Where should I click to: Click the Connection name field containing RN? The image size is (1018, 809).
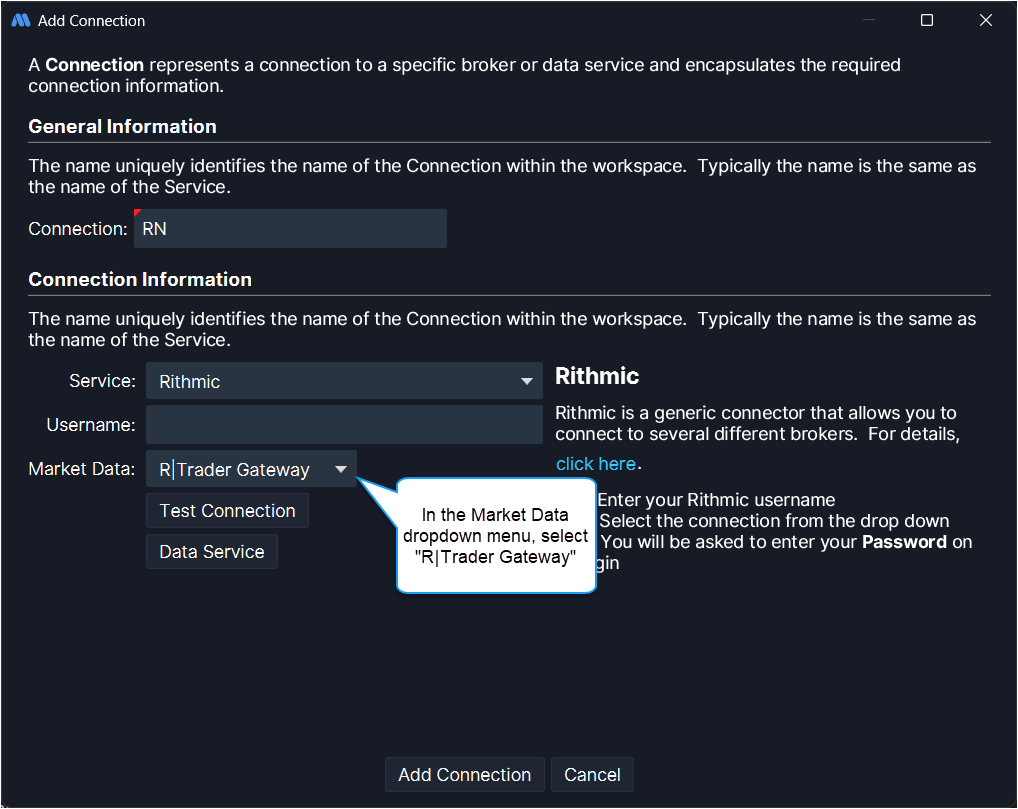pyautogui.click(x=290, y=229)
